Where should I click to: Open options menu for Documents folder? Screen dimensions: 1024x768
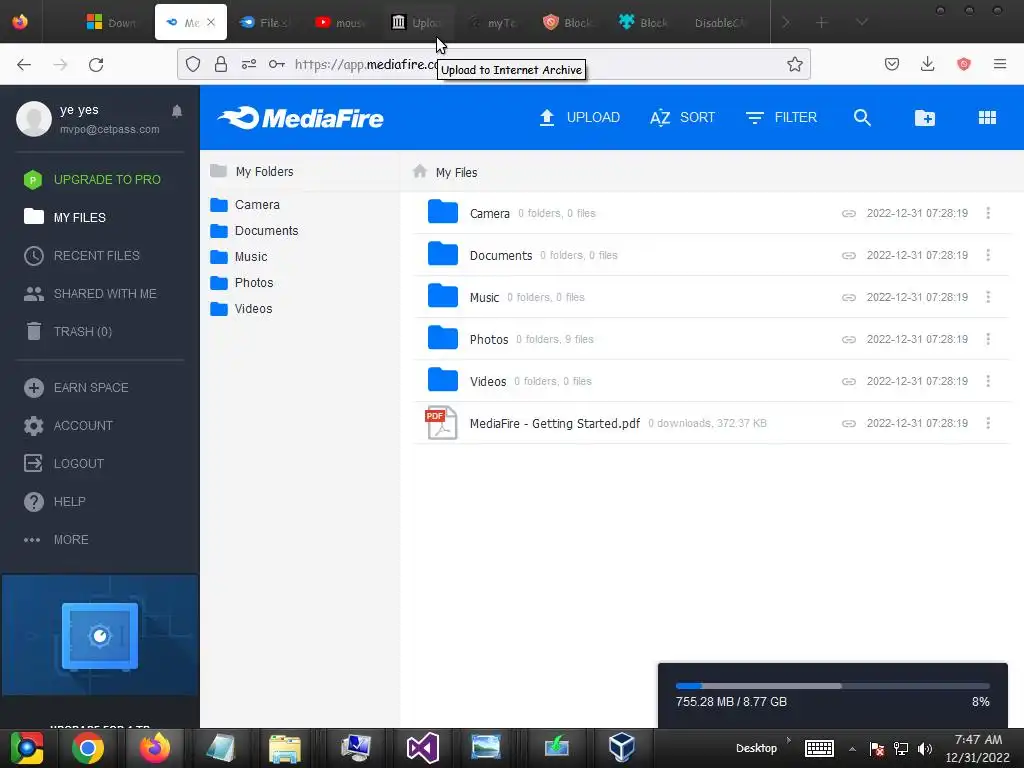tap(988, 255)
